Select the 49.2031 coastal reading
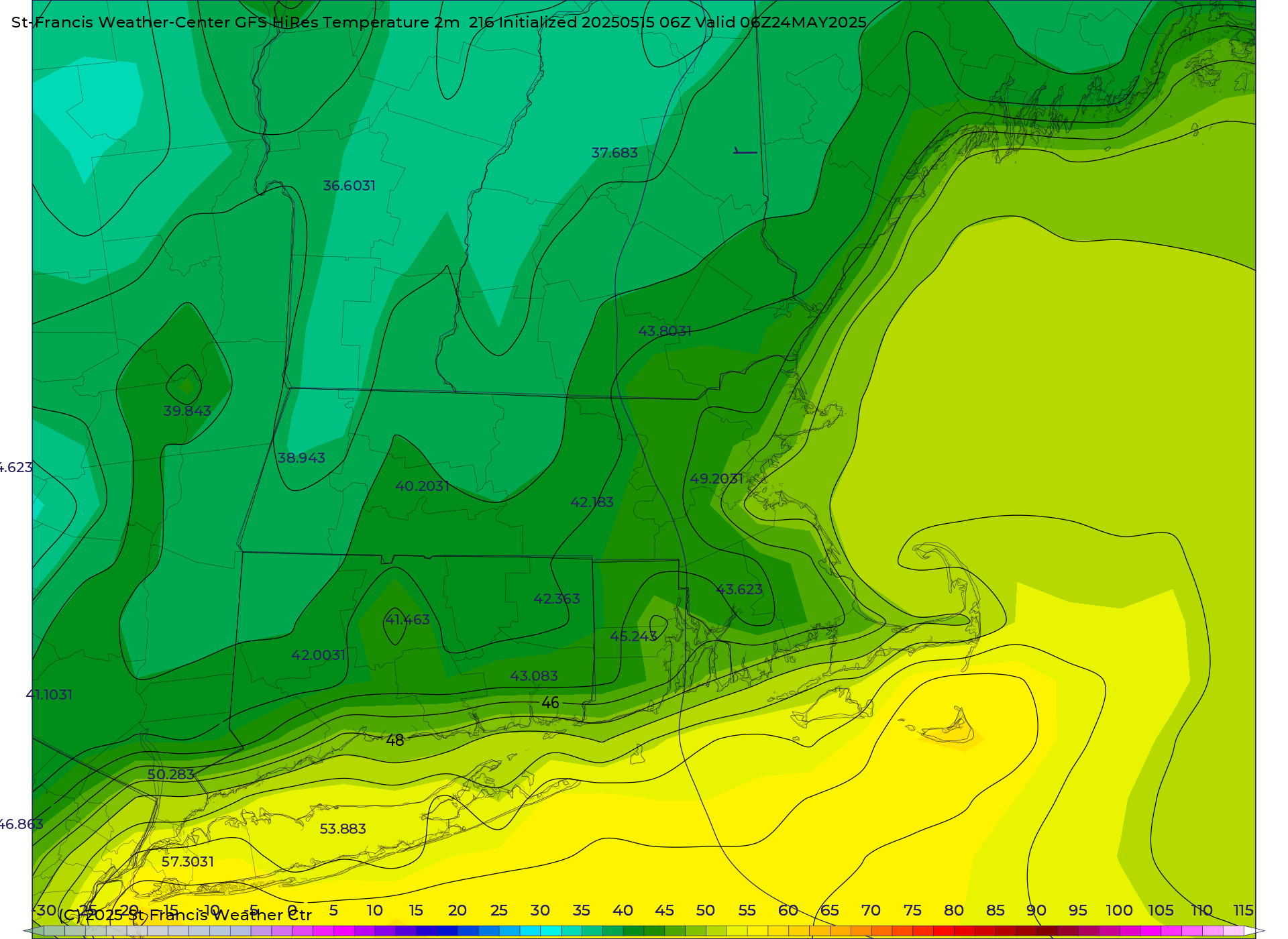This screenshot has width=1288, height=939. (716, 479)
